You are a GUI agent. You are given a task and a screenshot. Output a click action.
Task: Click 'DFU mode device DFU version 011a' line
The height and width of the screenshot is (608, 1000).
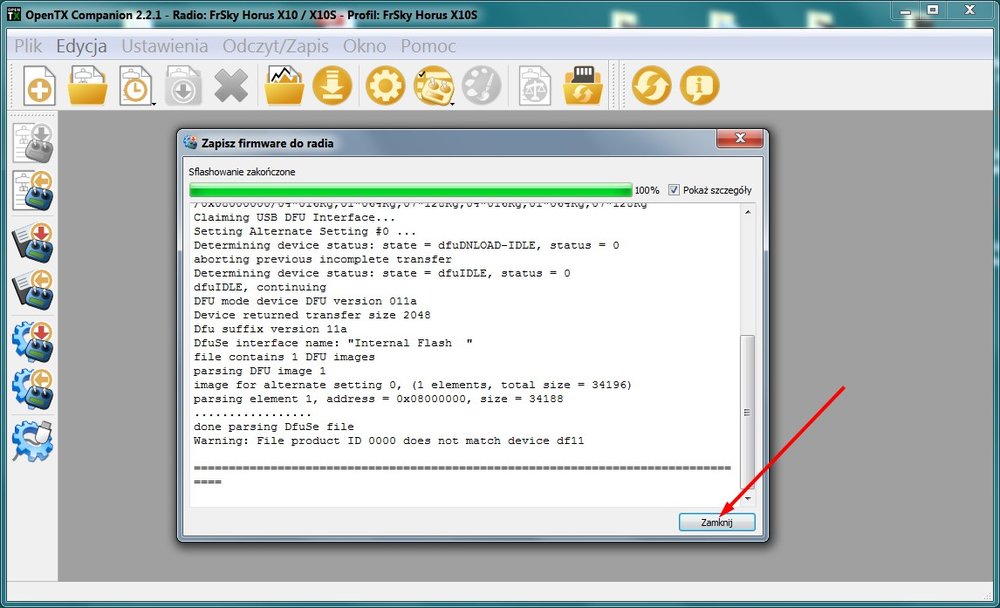point(305,301)
